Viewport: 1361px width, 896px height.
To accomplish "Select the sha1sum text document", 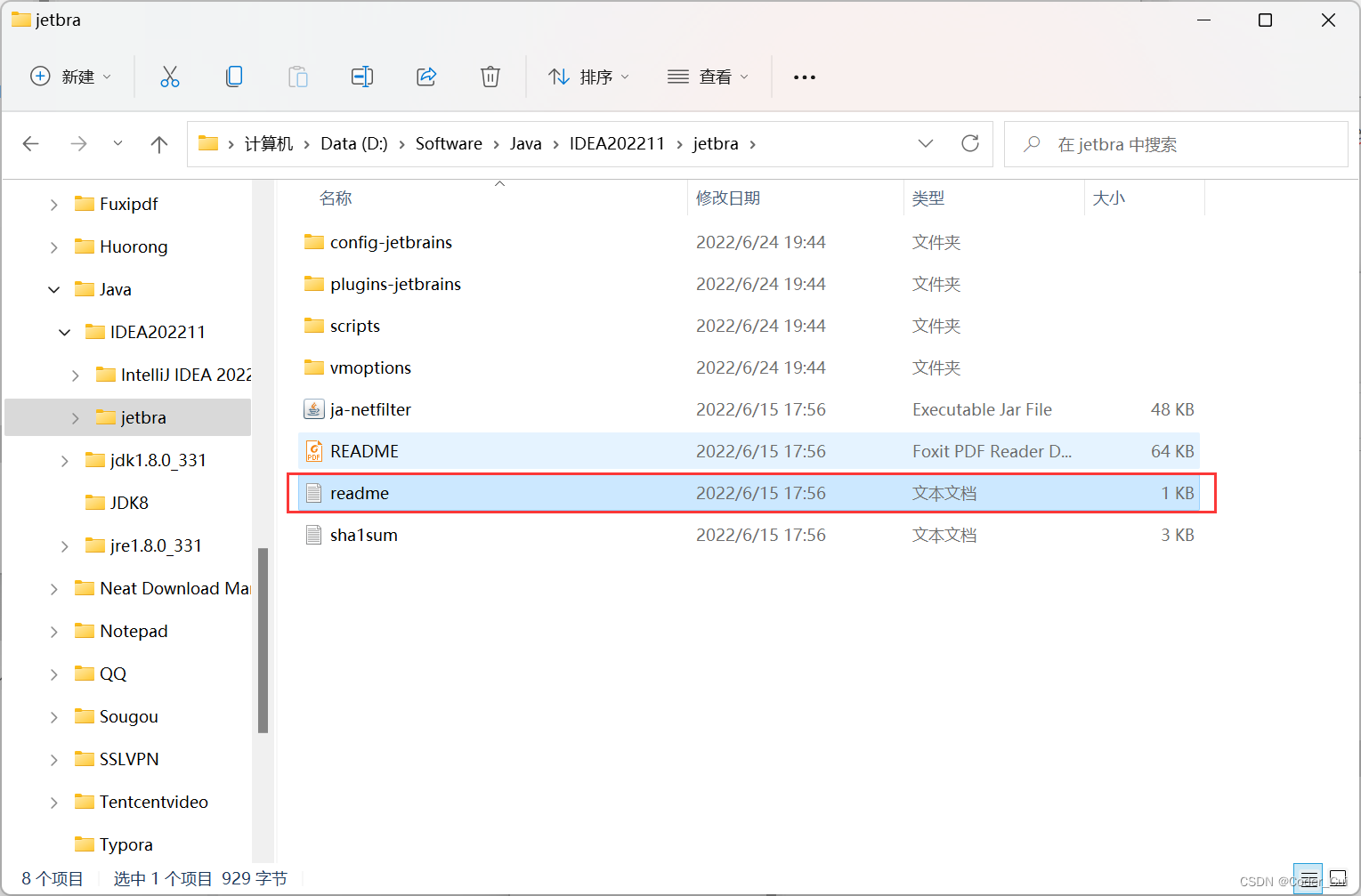I will click(x=749, y=535).
